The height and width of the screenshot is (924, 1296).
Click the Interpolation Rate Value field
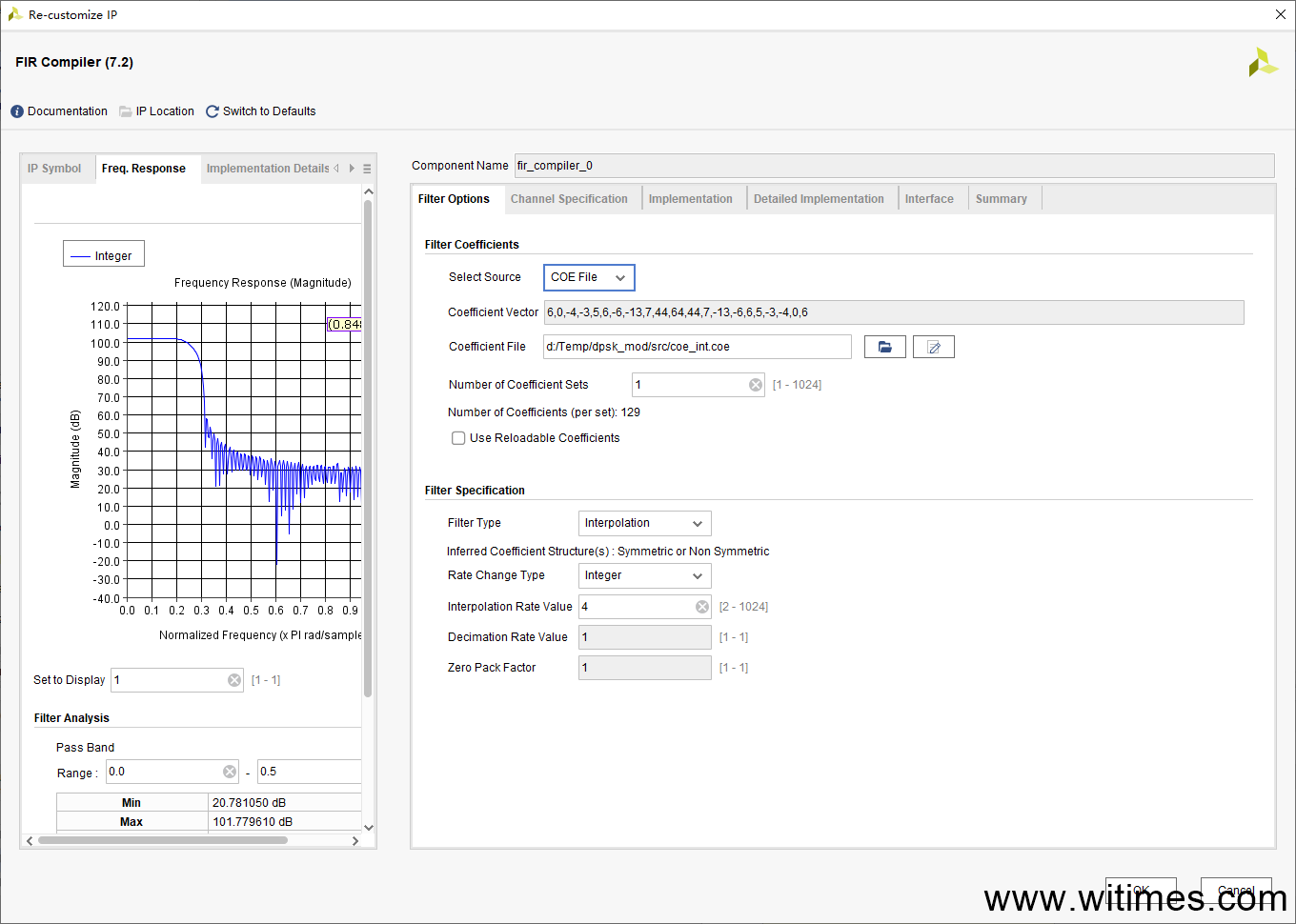tap(645, 607)
